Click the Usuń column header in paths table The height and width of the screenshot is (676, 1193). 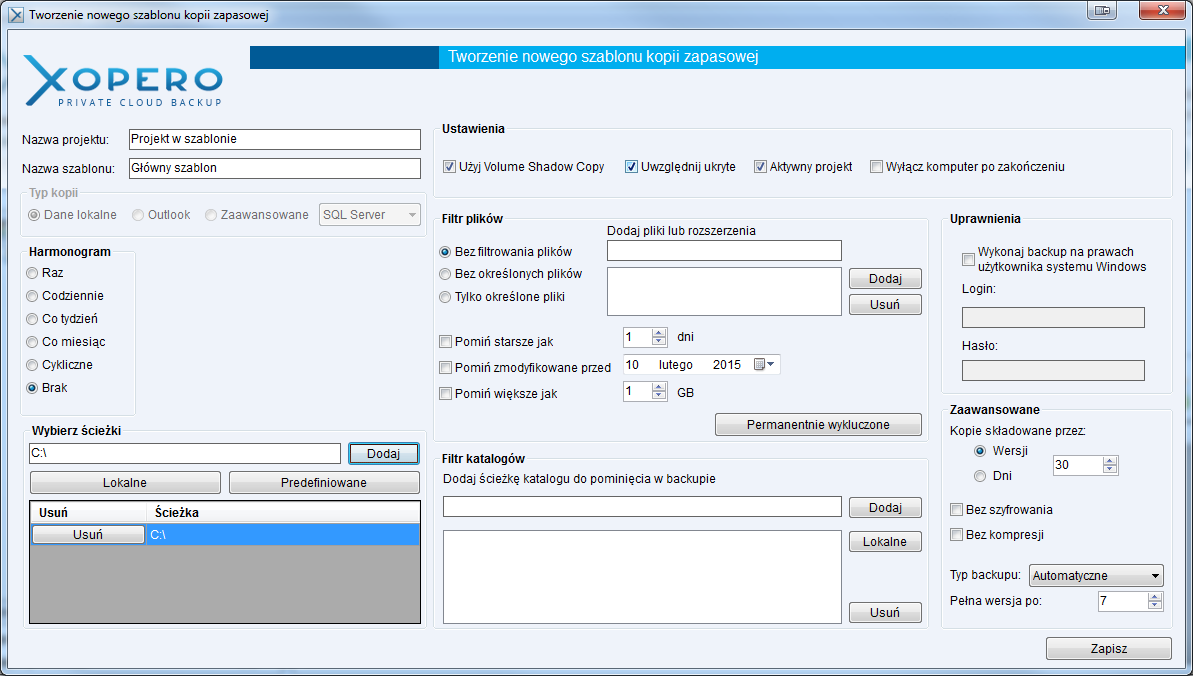coord(88,512)
